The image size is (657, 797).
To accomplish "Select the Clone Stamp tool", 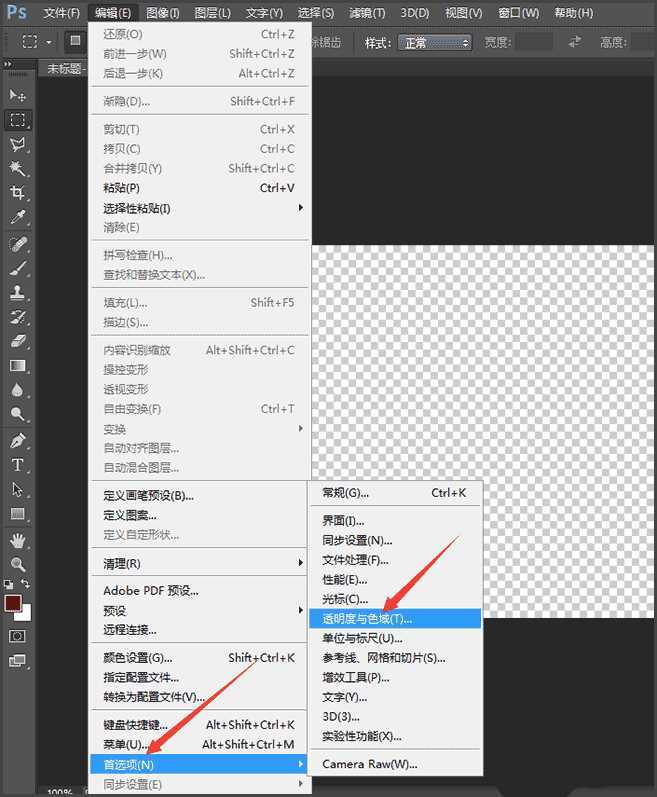I will pyautogui.click(x=17, y=293).
